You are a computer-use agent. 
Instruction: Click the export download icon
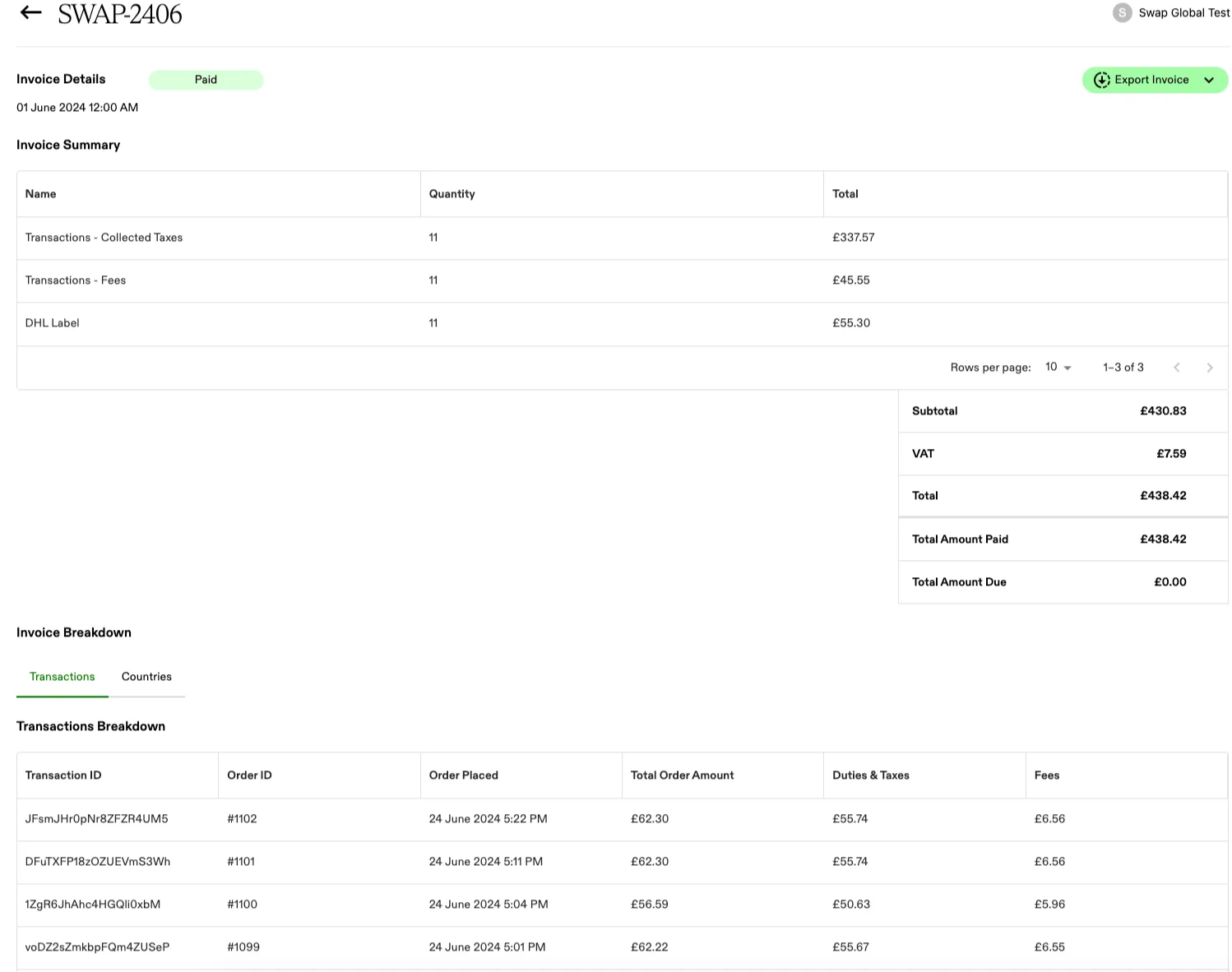coord(1101,80)
